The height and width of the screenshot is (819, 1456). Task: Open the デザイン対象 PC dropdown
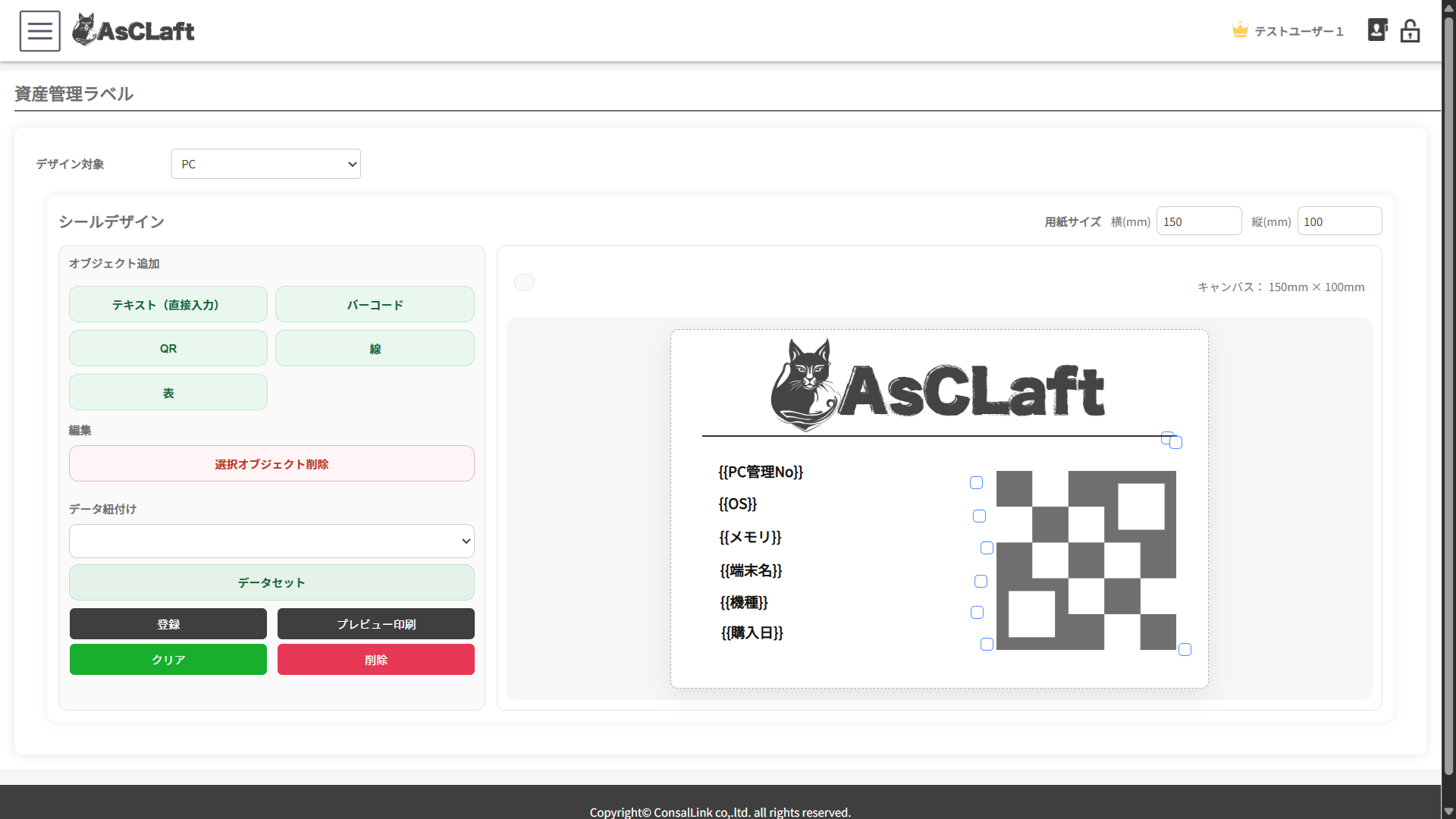[x=265, y=164]
